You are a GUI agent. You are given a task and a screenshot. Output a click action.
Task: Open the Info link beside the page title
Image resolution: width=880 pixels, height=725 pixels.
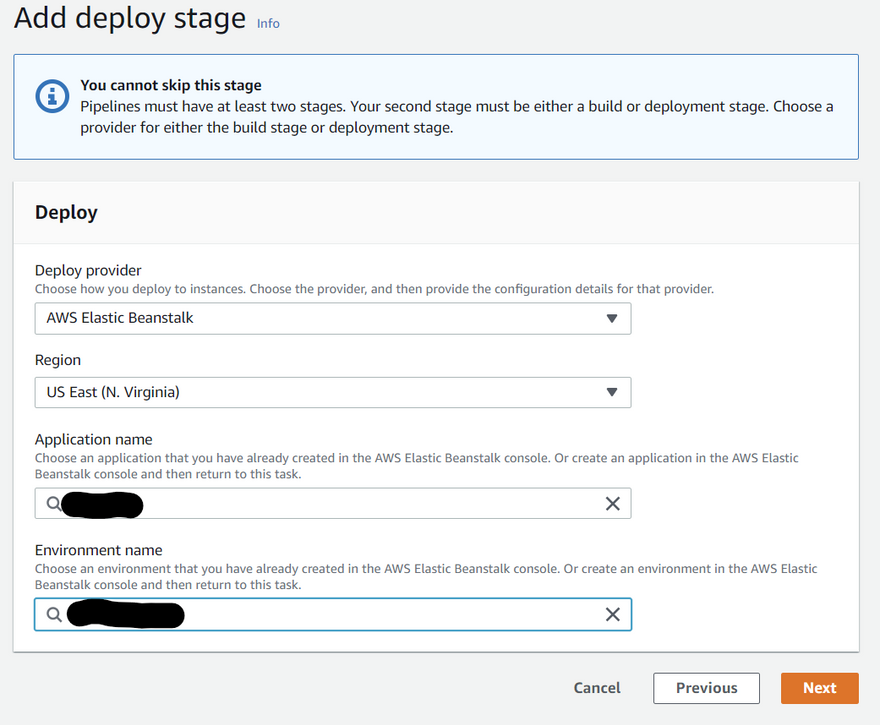[268, 23]
